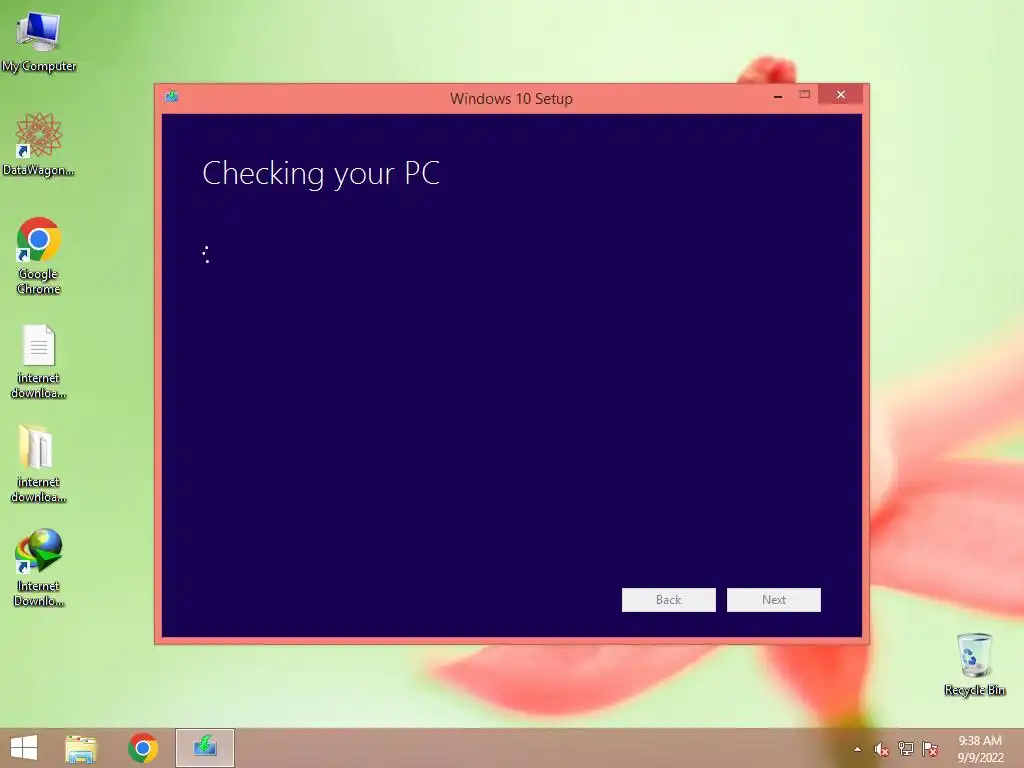Viewport: 1024px width, 768px height.
Task: Launch Internet Download Manager desktop shortcut
Action: pos(39,568)
